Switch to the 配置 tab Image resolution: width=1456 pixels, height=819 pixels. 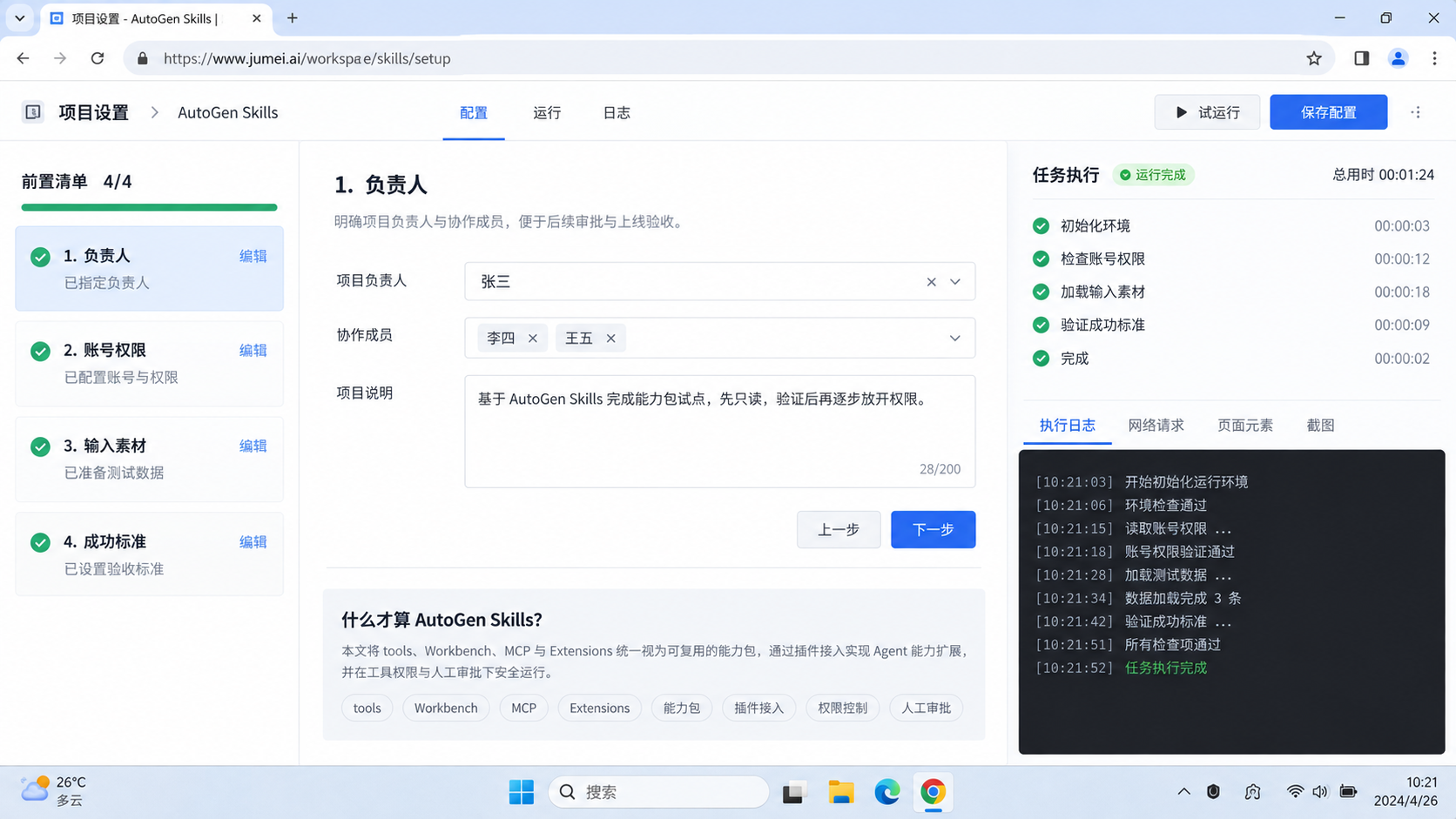click(x=474, y=112)
